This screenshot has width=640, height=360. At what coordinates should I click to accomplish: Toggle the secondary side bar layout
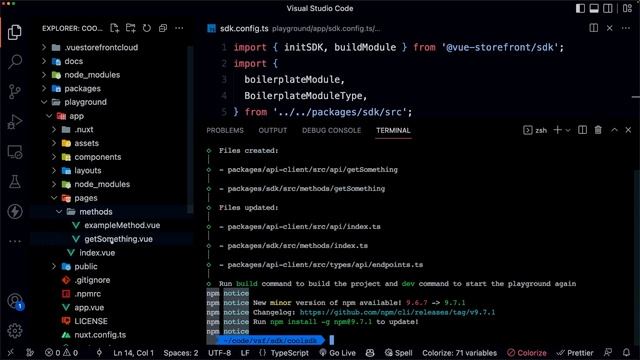point(608,9)
